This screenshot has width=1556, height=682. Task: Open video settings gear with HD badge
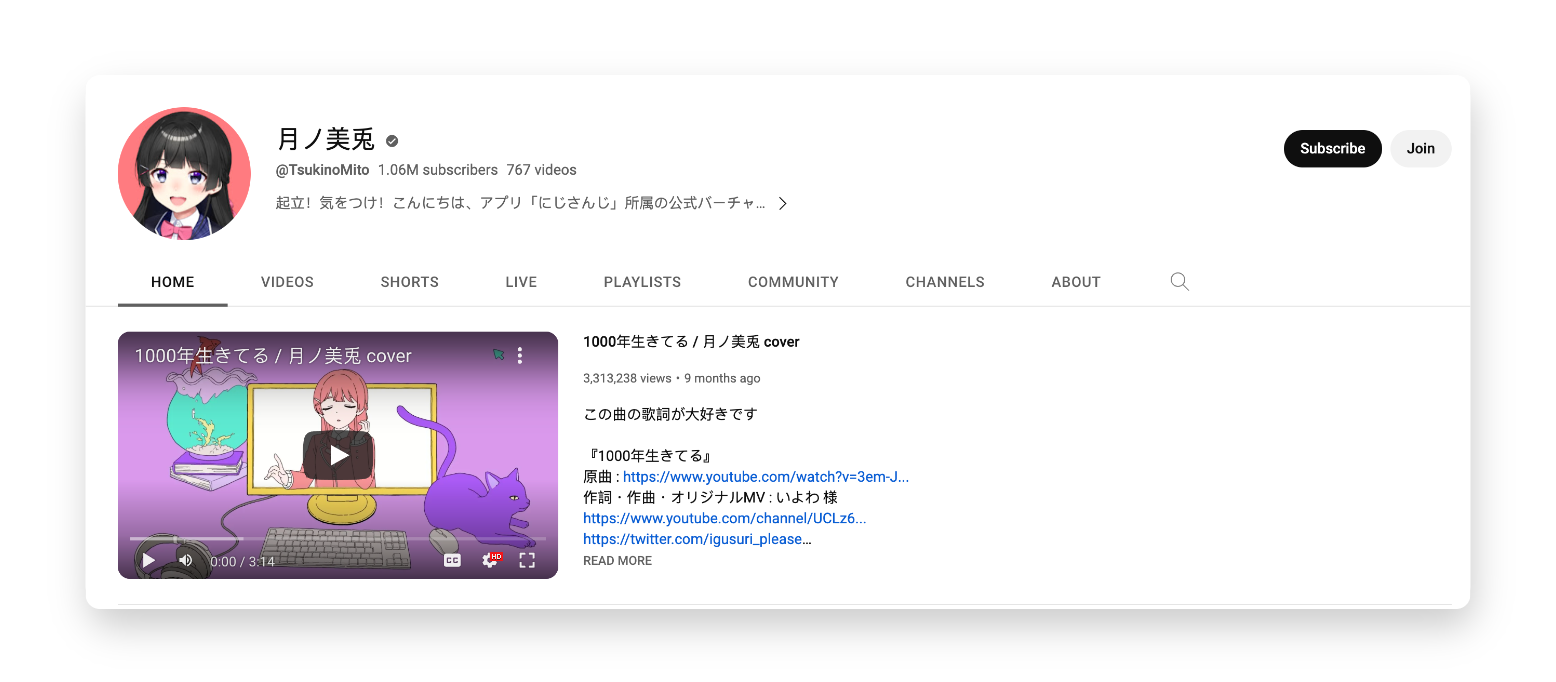coord(490,560)
